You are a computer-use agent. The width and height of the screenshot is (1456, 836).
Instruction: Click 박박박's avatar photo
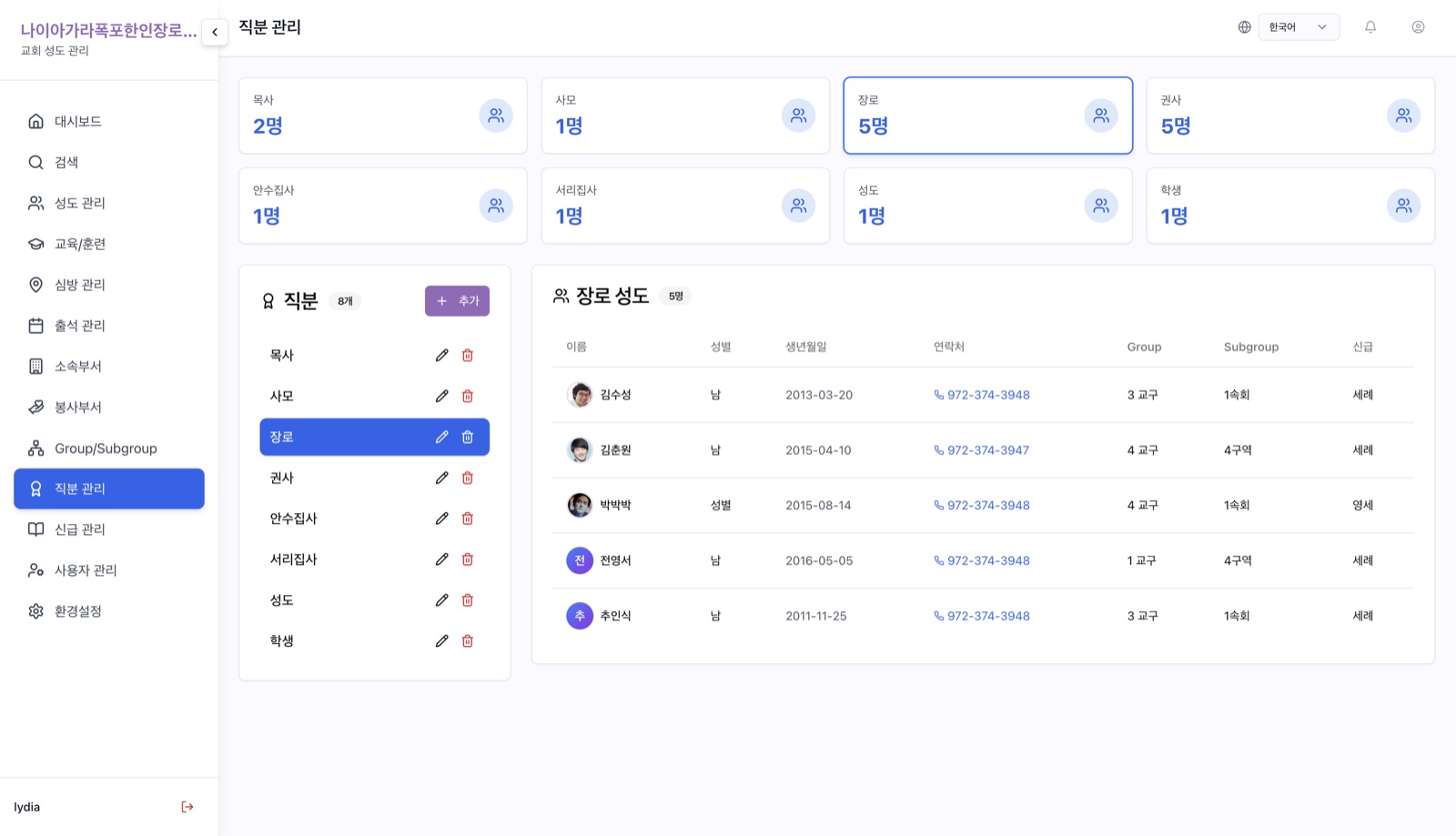(580, 505)
